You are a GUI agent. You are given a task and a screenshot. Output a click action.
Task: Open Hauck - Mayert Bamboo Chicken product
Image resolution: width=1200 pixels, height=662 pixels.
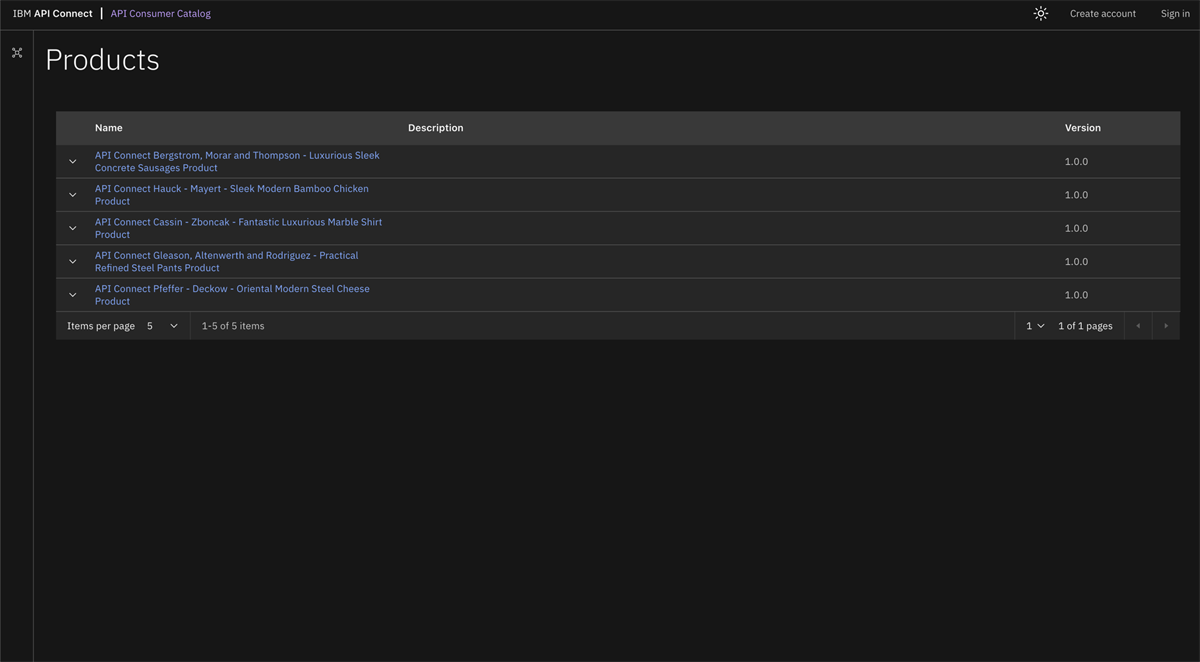point(232,195)
